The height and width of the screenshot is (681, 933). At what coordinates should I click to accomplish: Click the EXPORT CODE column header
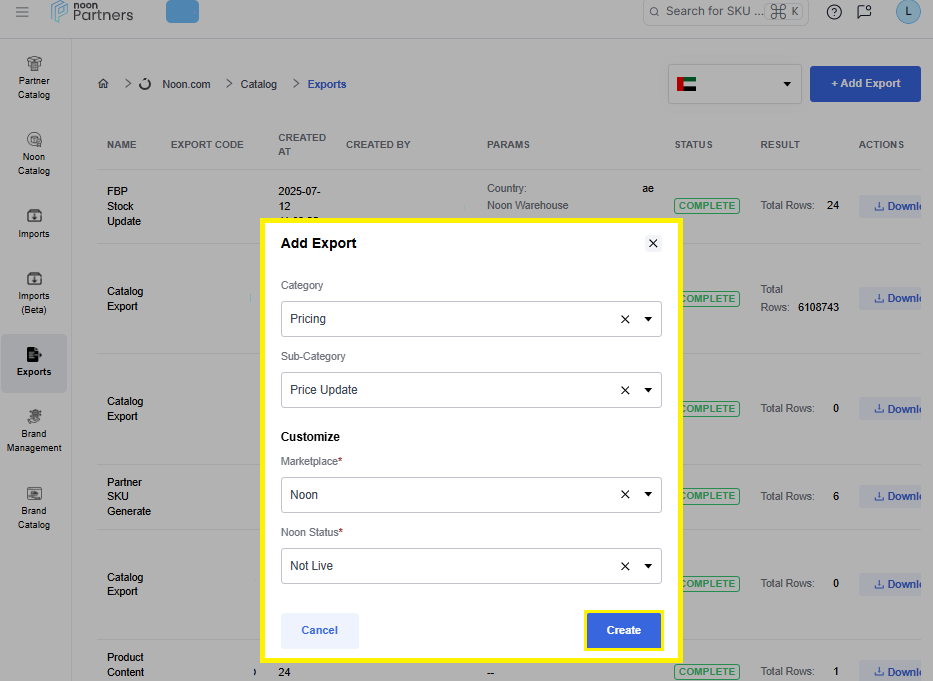(x=207, y=145)
